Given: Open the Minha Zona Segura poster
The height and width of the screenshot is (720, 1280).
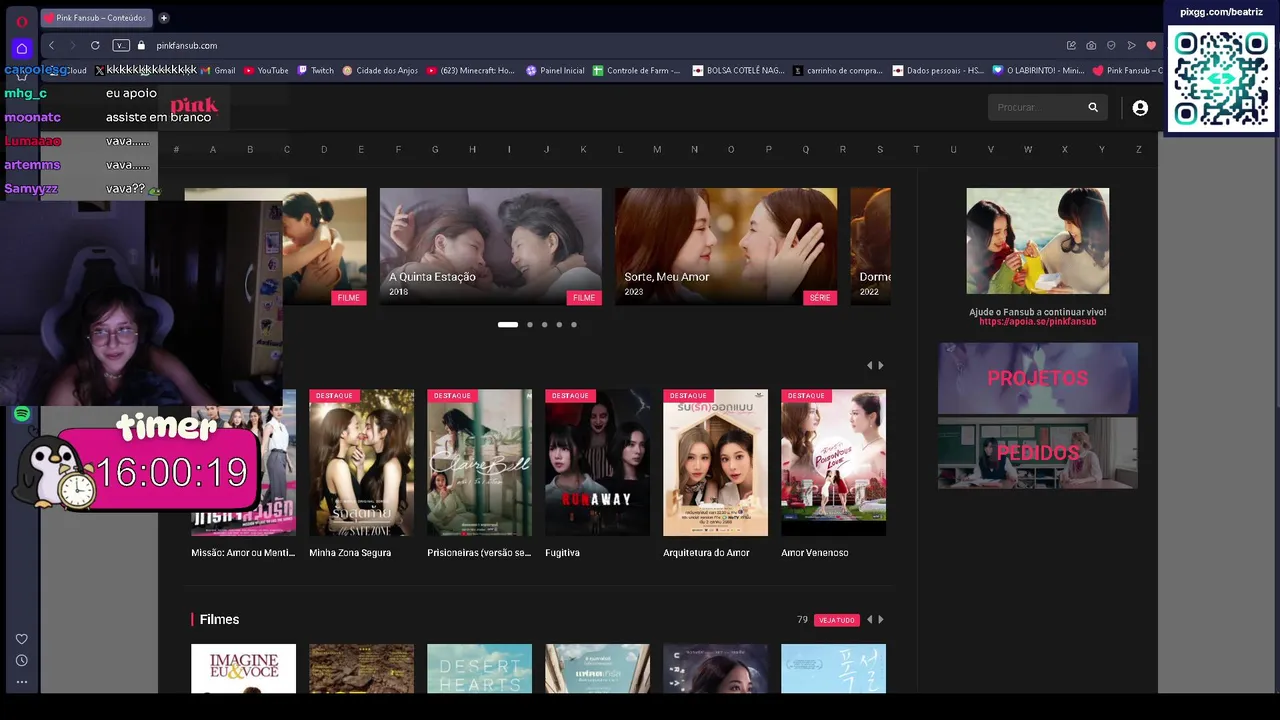Looking at the screenshot, I should coord(361,463).
